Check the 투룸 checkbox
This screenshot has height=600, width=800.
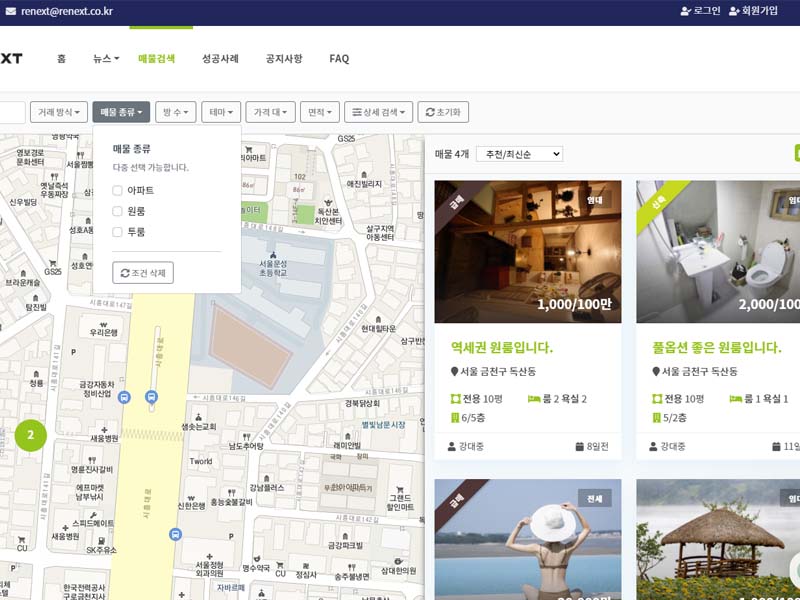[117, 232]
